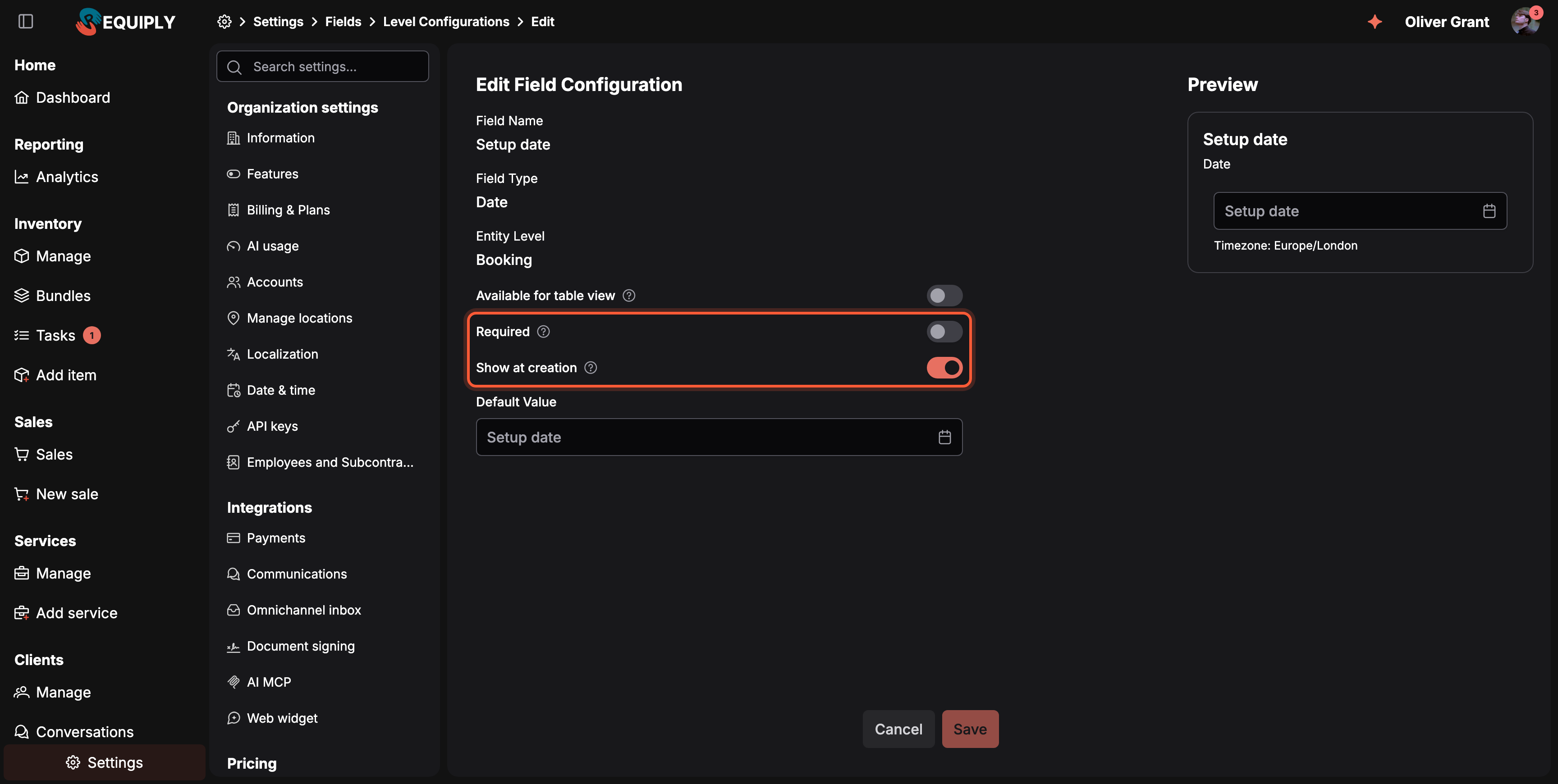Image resolution: width=1558 pixels, height=784 pixels.
Task: Enable the Required toggle
Action: (x=944, y=331)
